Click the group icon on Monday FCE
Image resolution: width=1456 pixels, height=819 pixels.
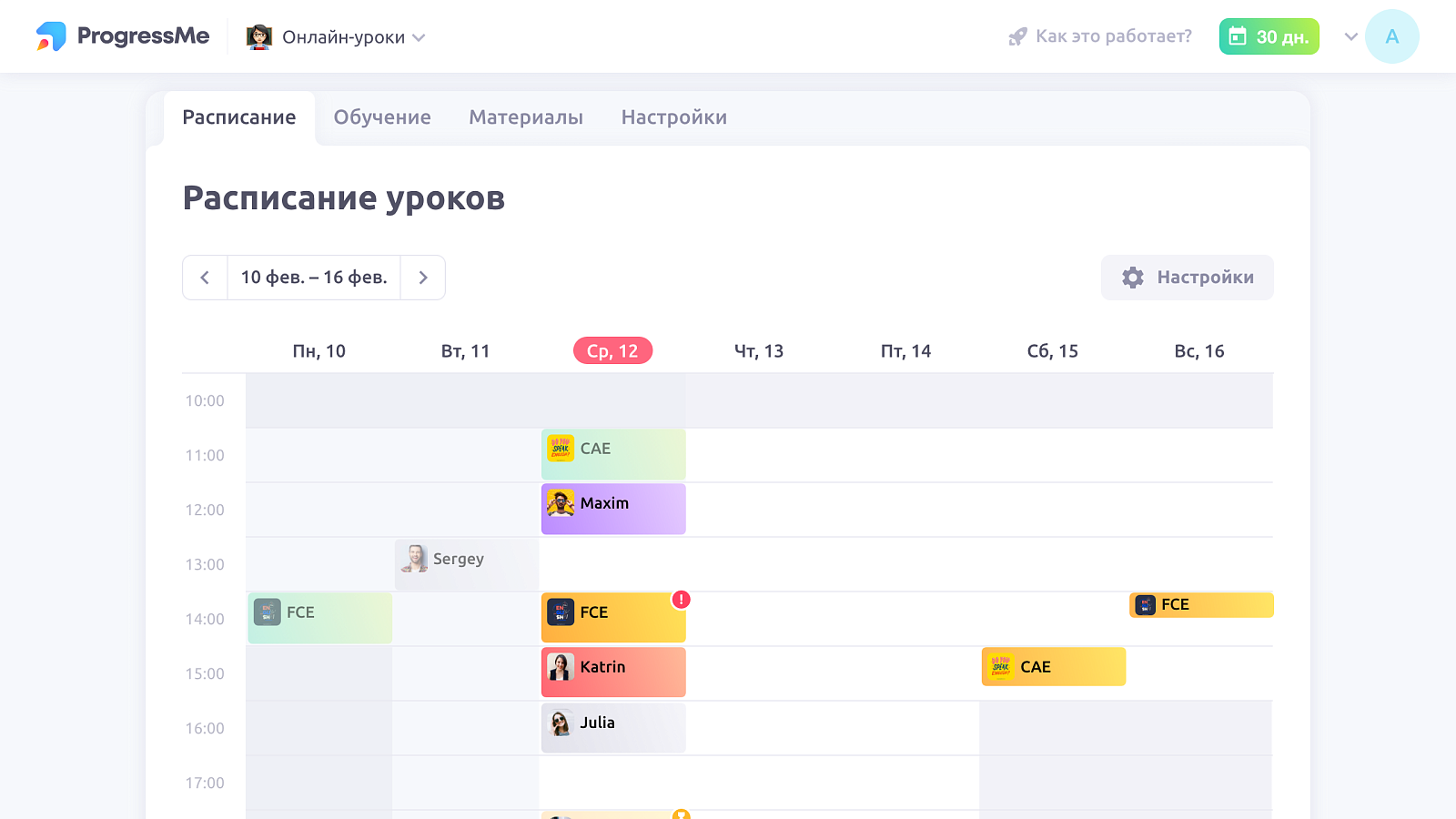click(268, 612)
